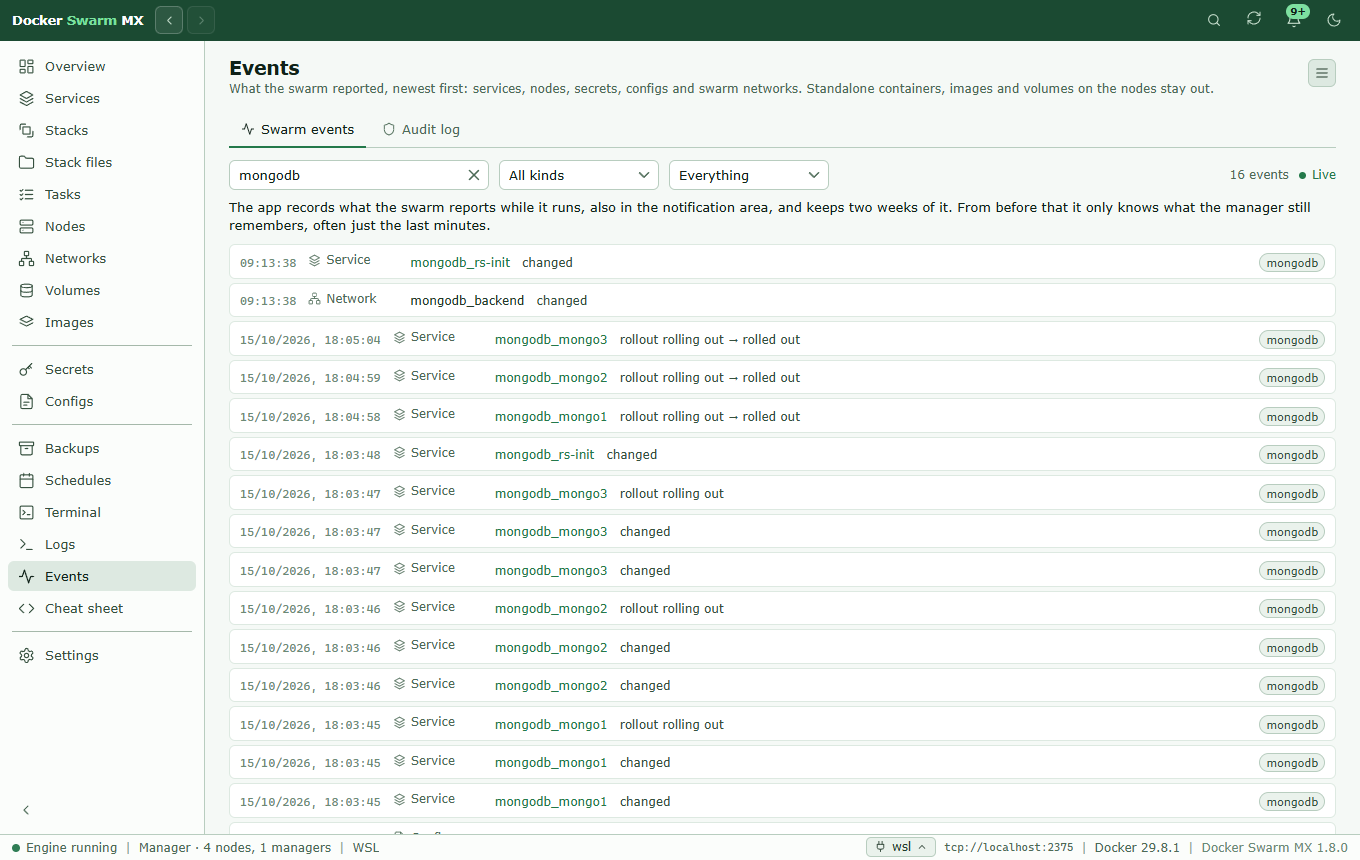Open mongodb_rs-init link at 09:13:38
This screenshot has width=1360, height=860.
pyautogui.click(x=460, y=262)
